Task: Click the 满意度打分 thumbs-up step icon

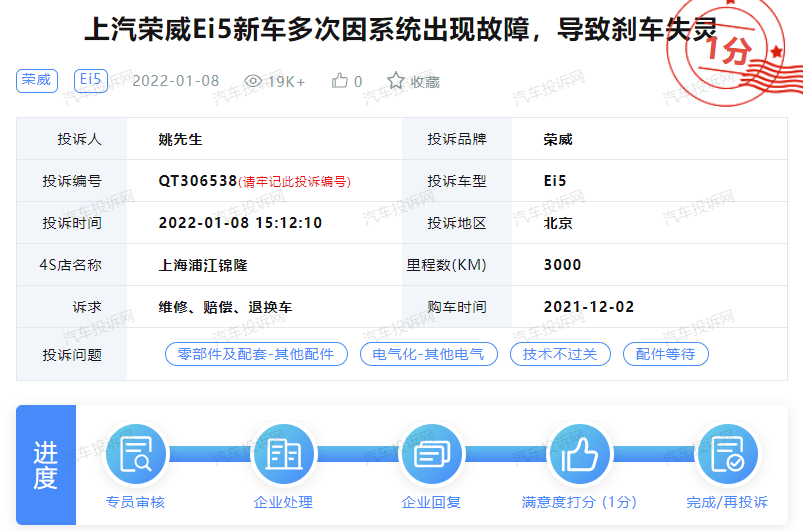Action: (x=579, y=454)
